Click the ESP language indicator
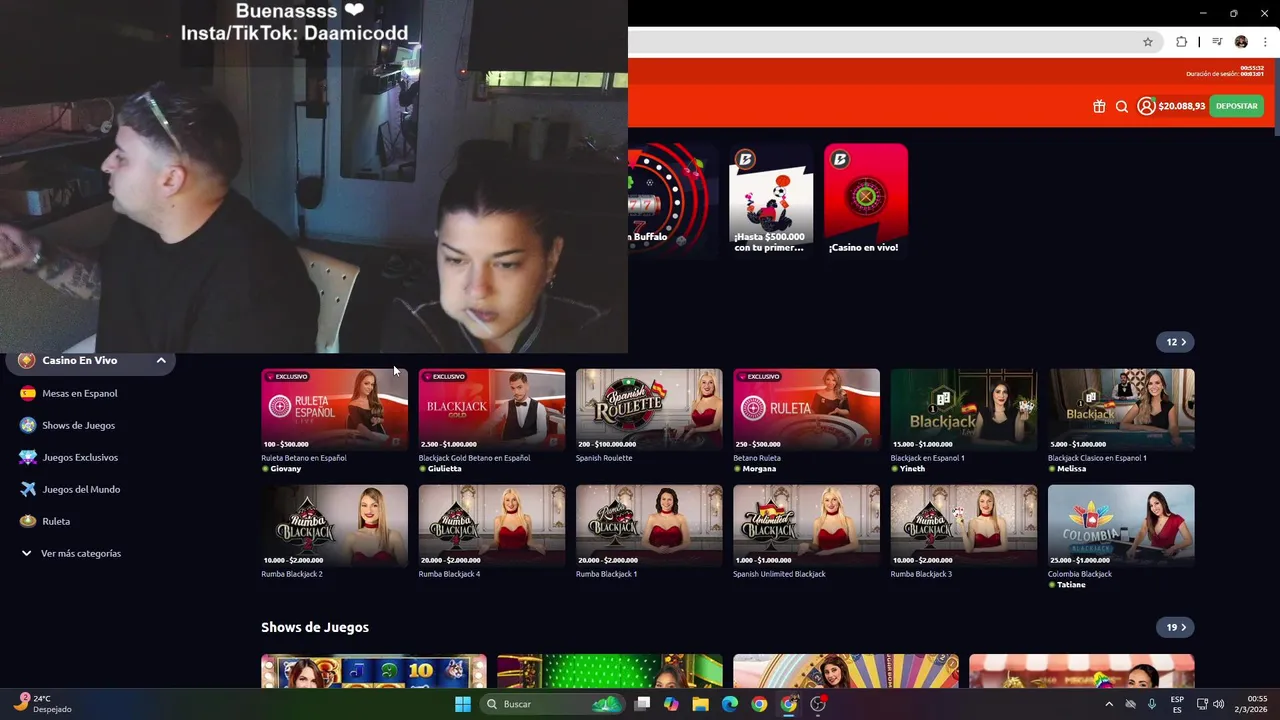The height and width of the screenshot is (720, 1280). click(1177, 704)
